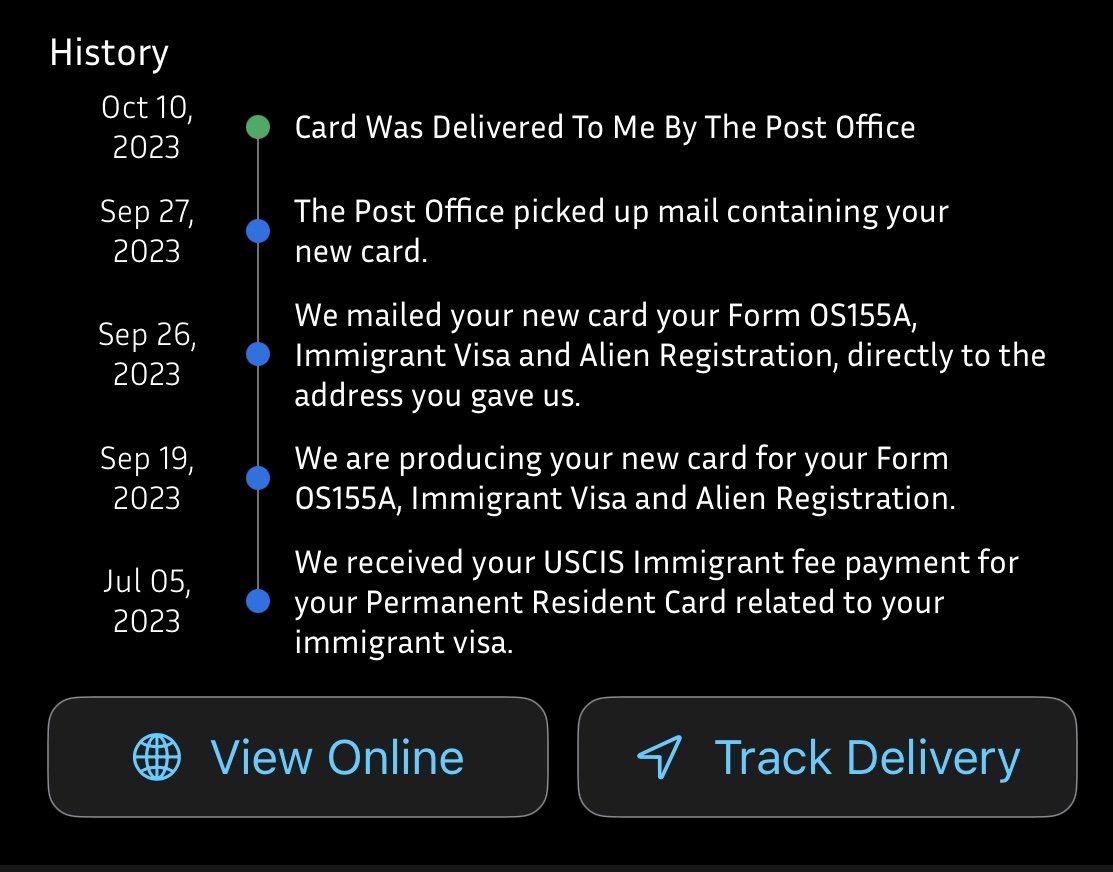
Task: Select the Sep 19 timeline dot
Action: tap(258, 478)
